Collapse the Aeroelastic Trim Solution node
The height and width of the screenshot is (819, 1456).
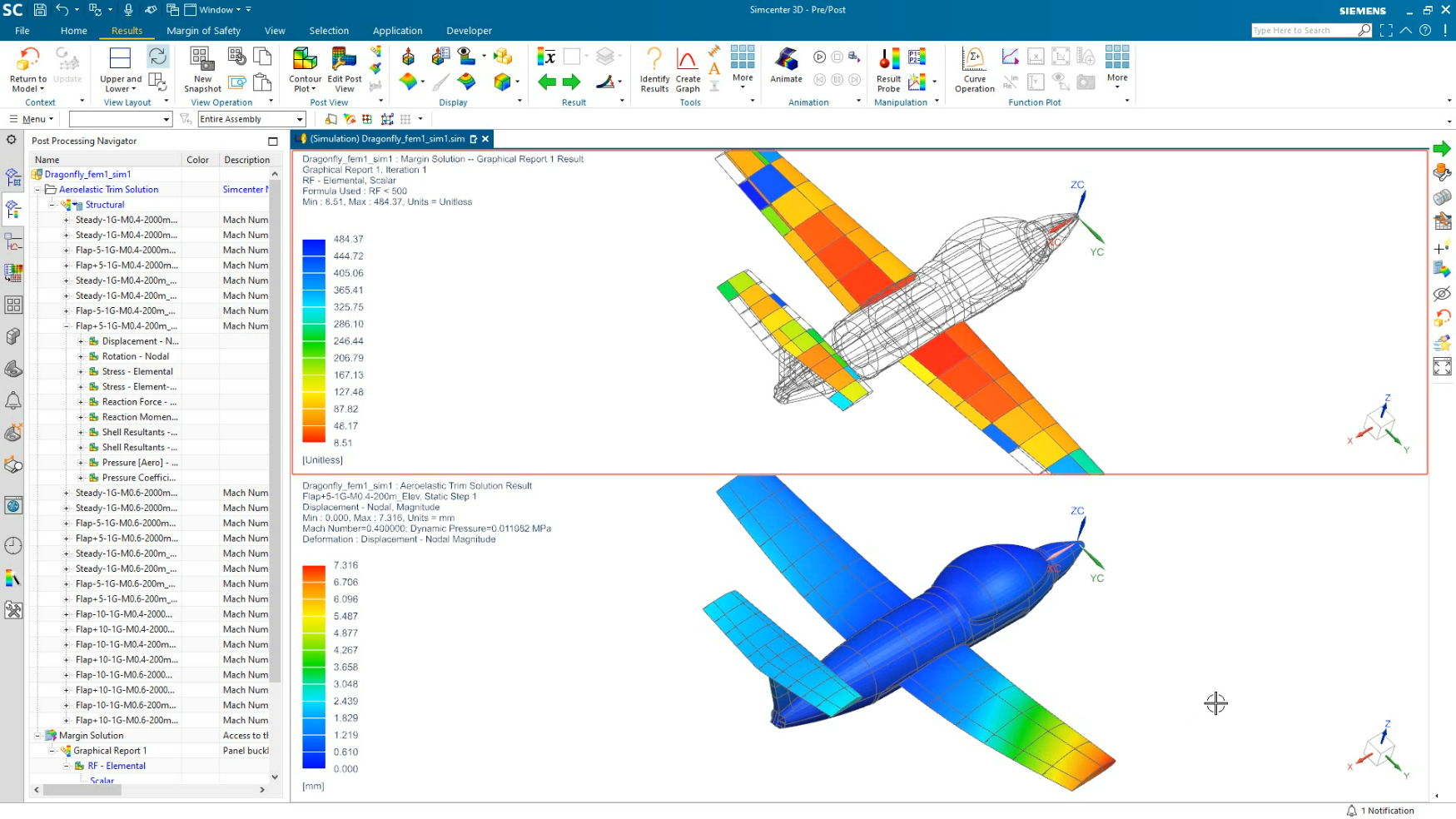[37, 190]
